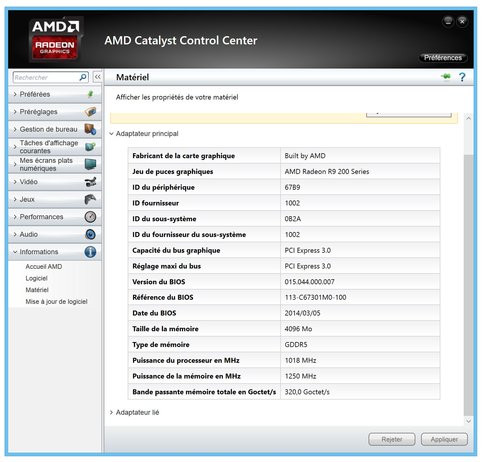Click the 'Réglage maxi du bus' label
485x462 pixels.
166,266
